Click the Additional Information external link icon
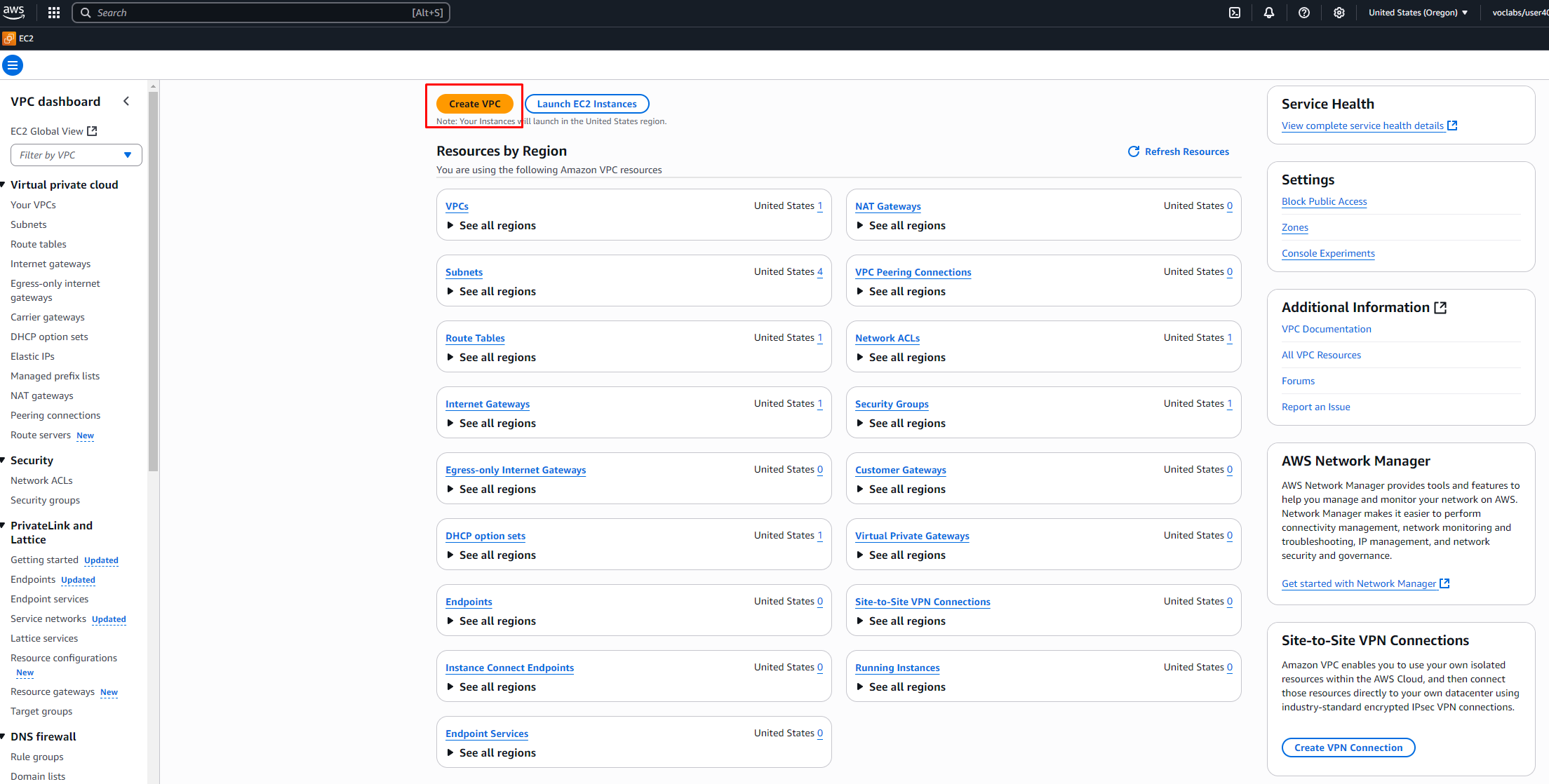The height and width of the screenshot is (784, 1549). click(1440, 308)
